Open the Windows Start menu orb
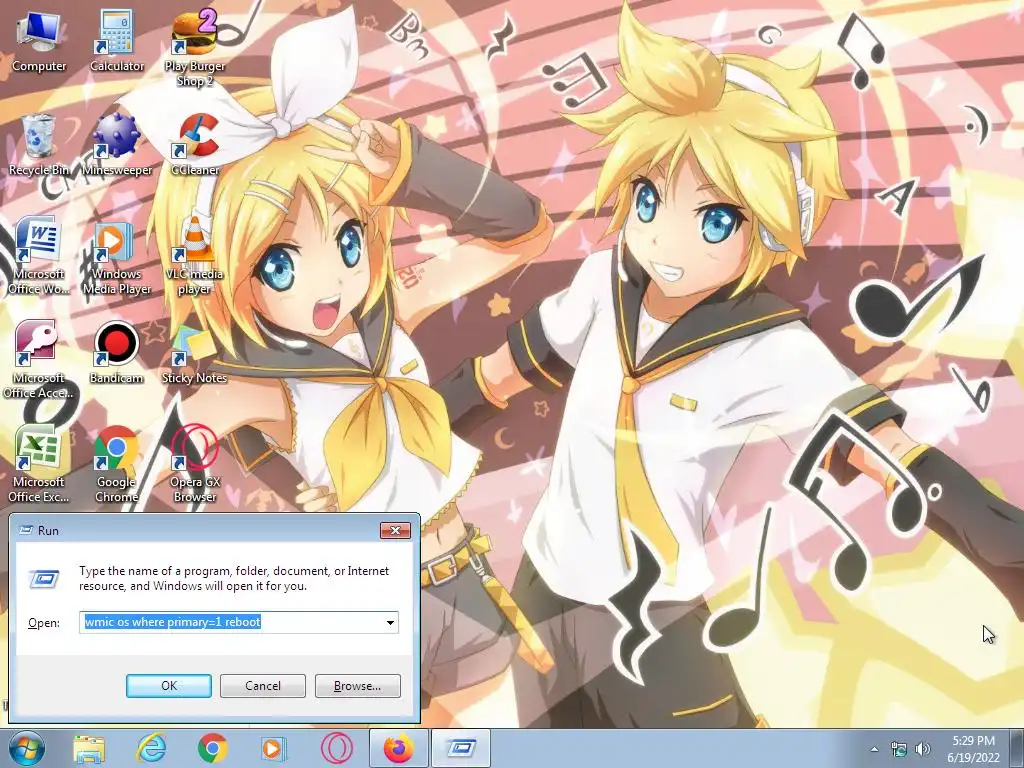 pos(27,748)
